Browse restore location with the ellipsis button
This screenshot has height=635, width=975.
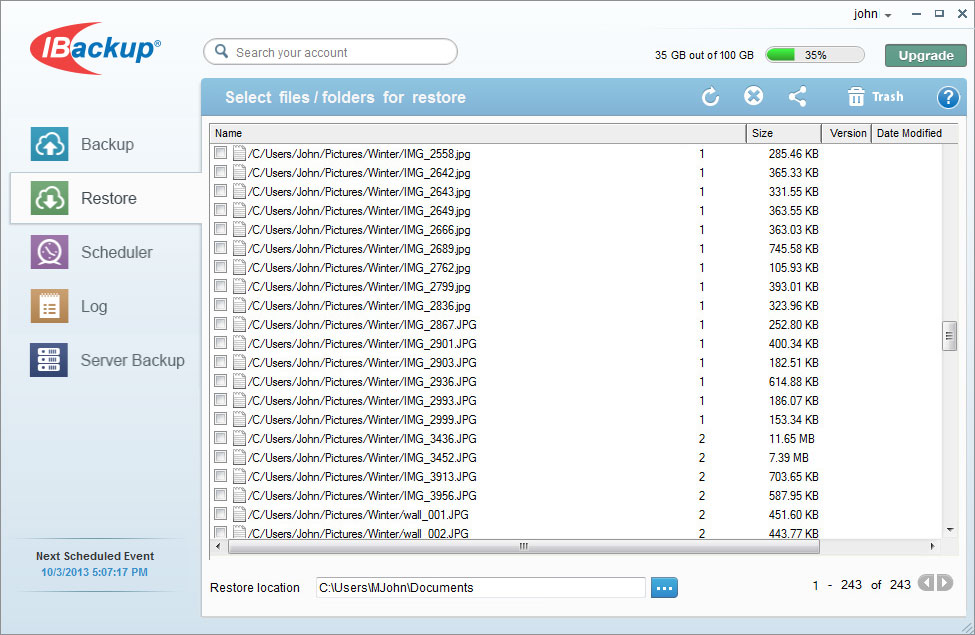pos(664,587)
